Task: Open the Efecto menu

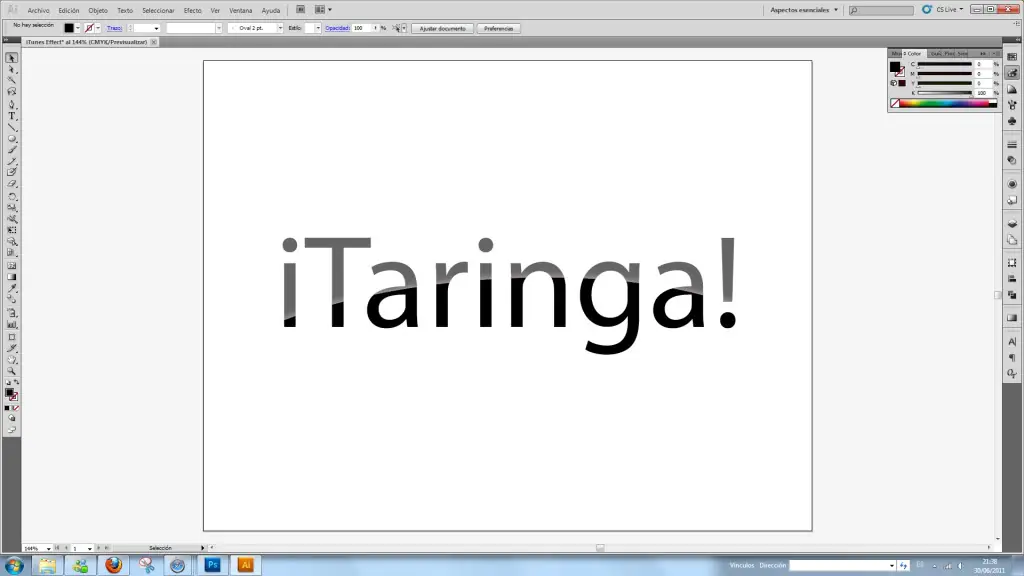Action: pyautogui.click(x=192, y=10)
